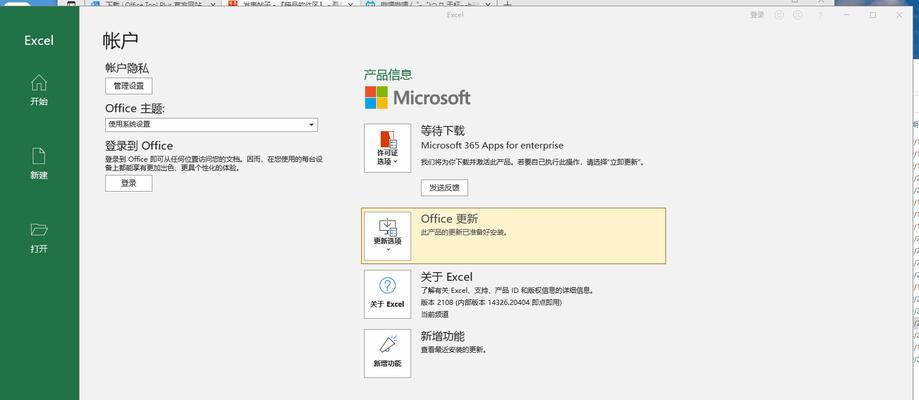
Task: Expand the 更新选项 update options menu
Action: 387,236
